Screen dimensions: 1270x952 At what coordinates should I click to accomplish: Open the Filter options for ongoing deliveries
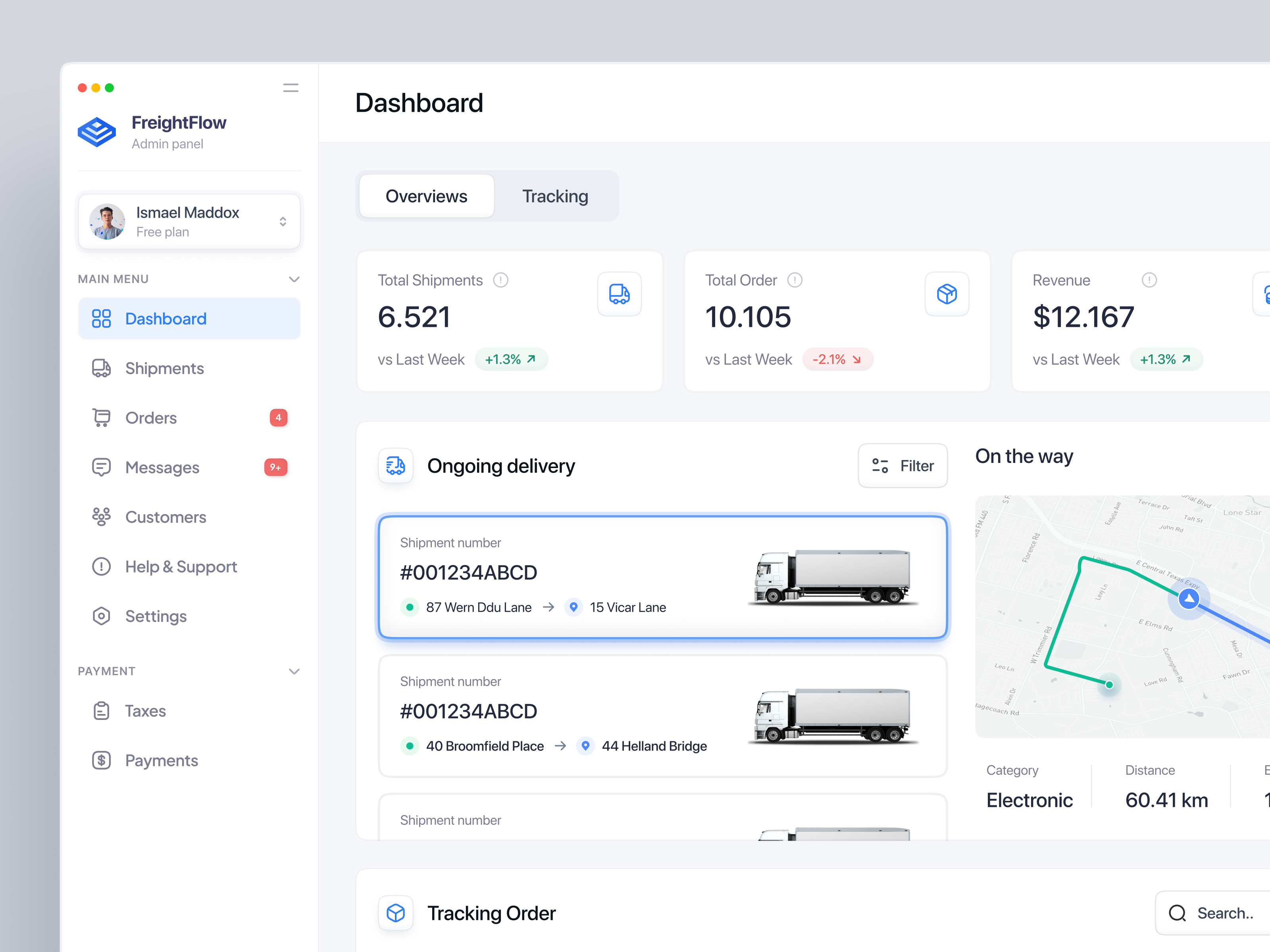click(x=902, y=465)
